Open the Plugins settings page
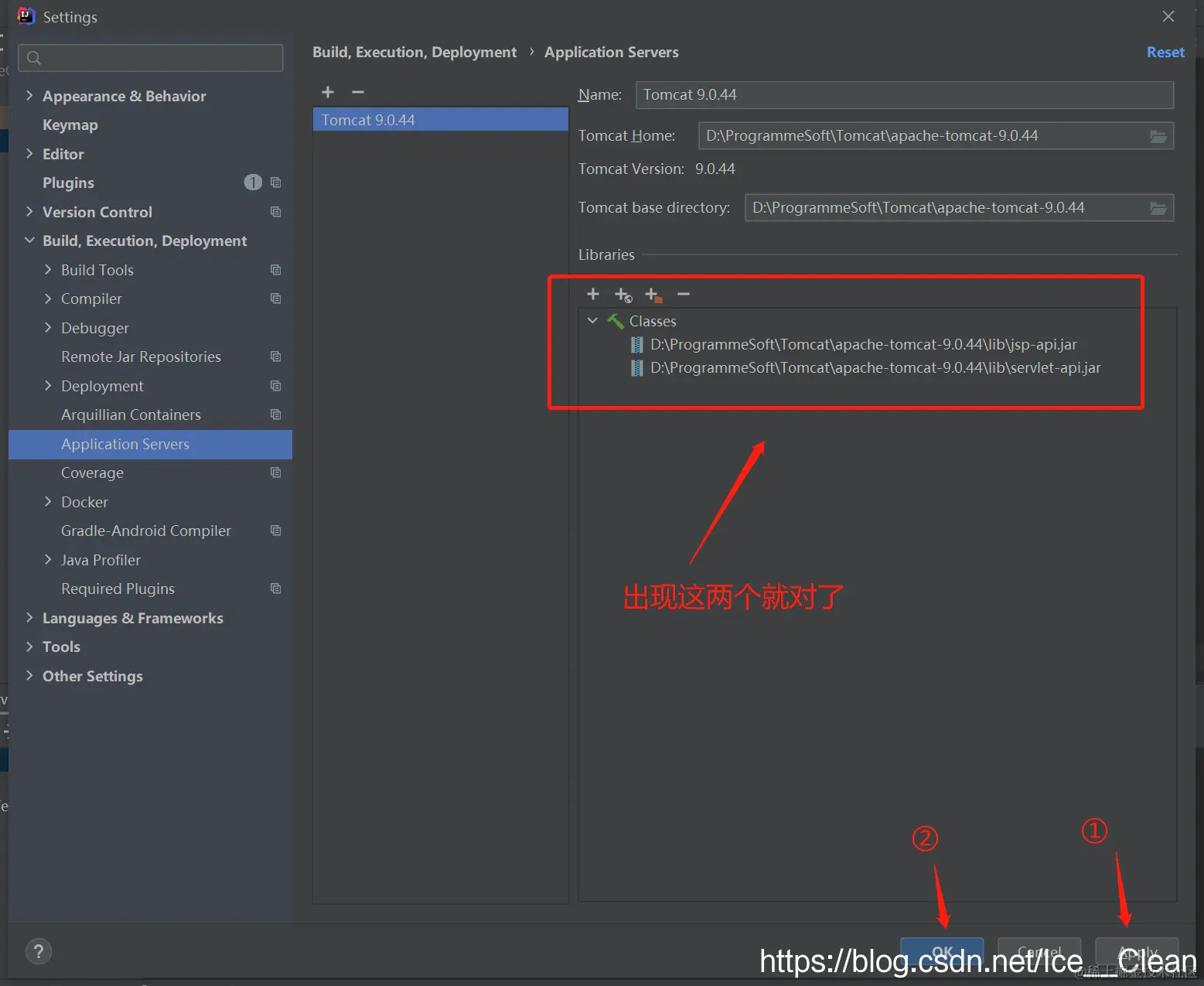The height and width of the screenshot is (986, 1204). tap(68, 183)
